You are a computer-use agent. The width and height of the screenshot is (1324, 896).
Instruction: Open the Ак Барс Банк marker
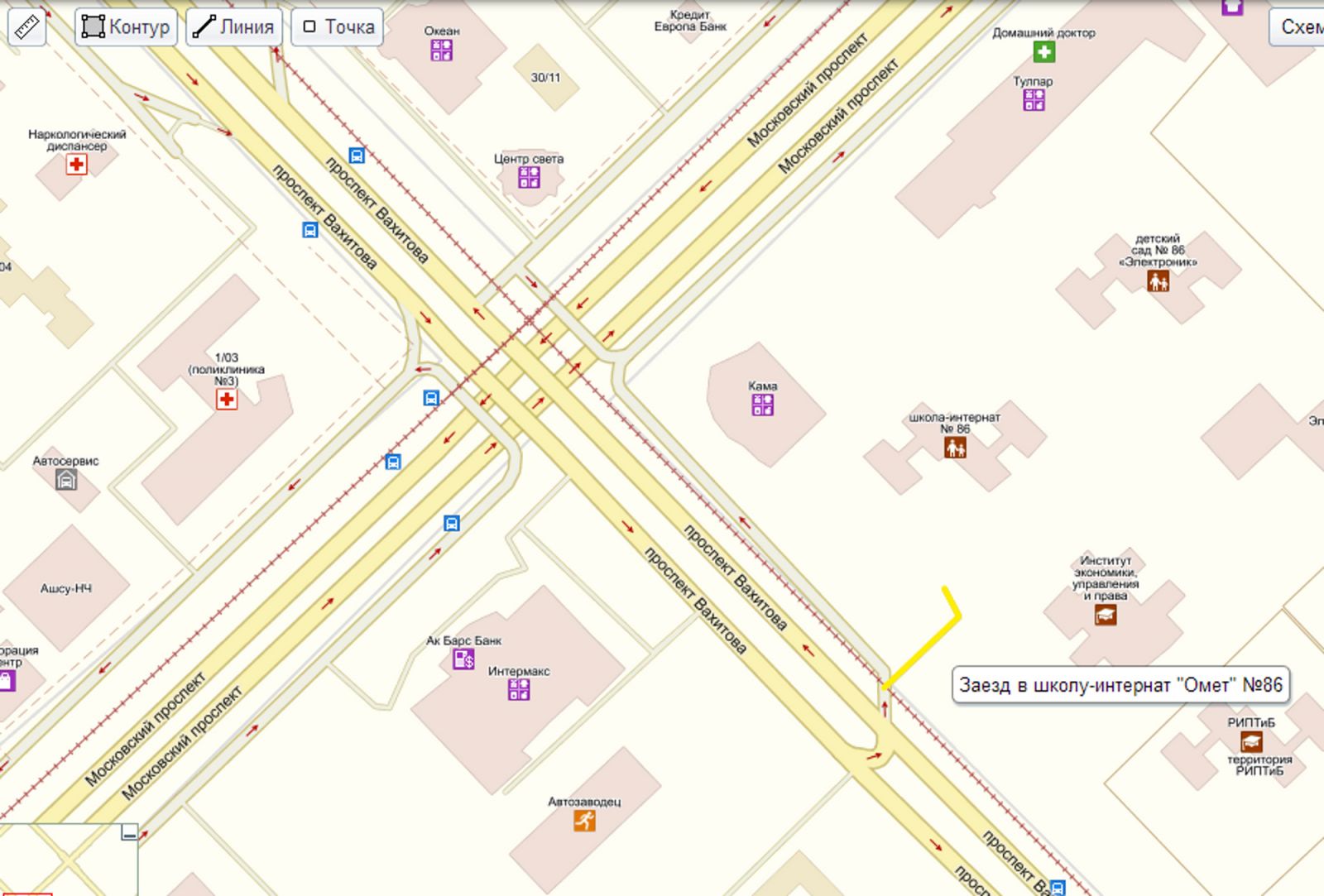[463, 659]
